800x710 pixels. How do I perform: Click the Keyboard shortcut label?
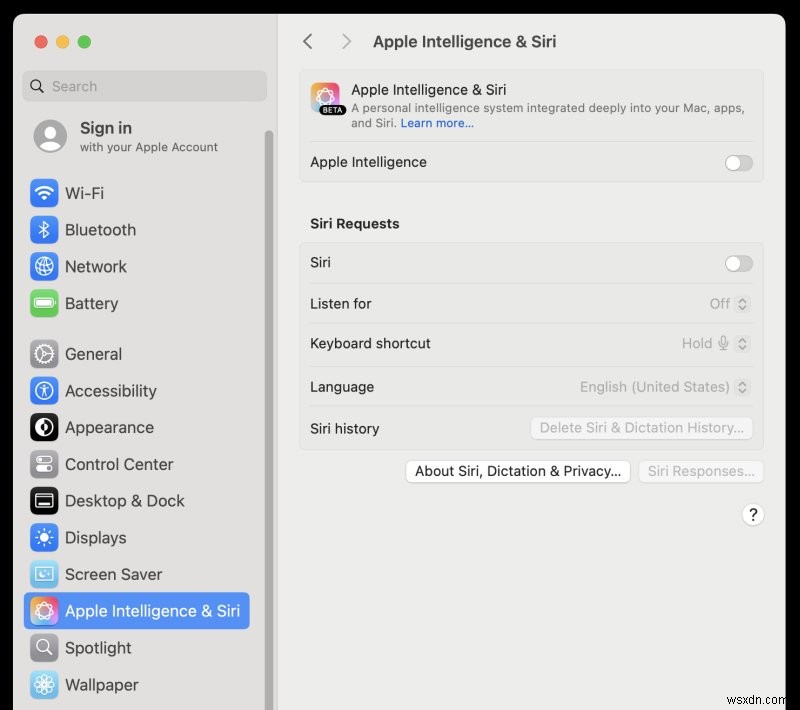[370, 344]
